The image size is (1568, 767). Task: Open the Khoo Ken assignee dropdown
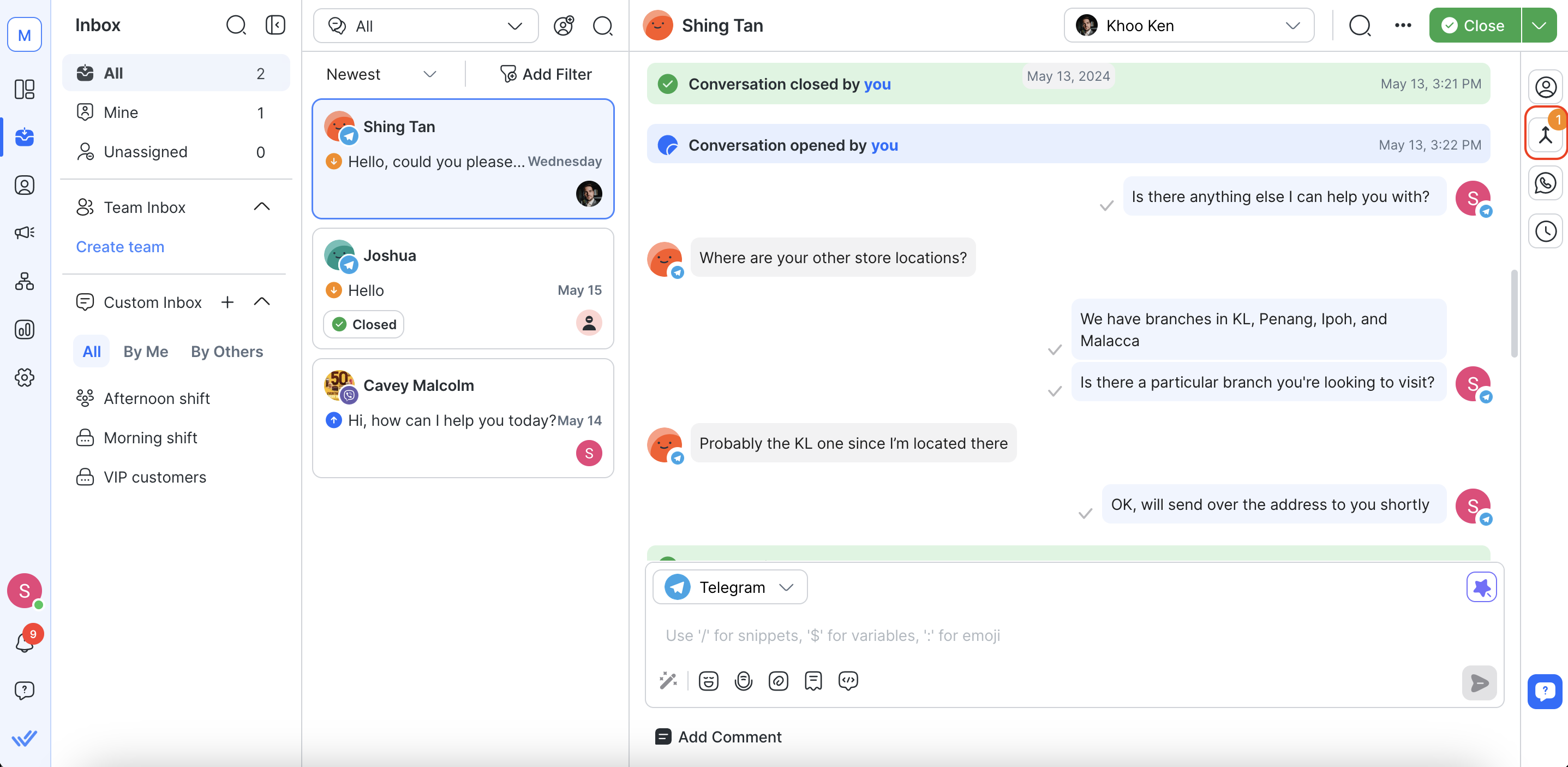[x=1188, y=26]
